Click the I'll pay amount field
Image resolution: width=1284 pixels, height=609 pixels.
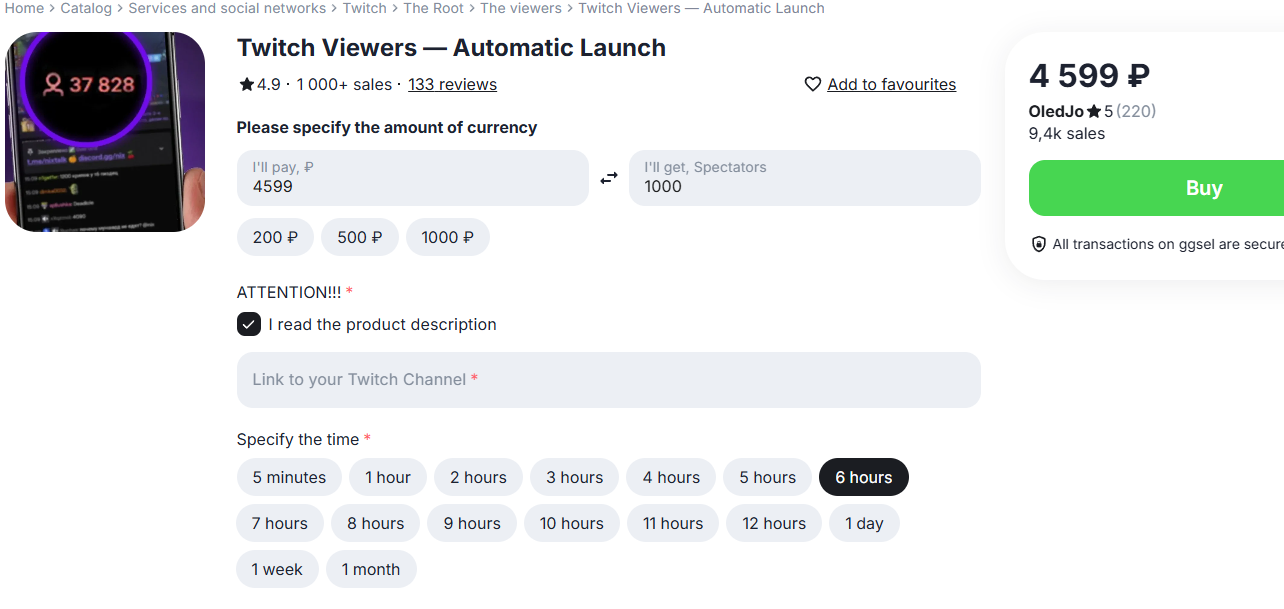tap(412, 178)
